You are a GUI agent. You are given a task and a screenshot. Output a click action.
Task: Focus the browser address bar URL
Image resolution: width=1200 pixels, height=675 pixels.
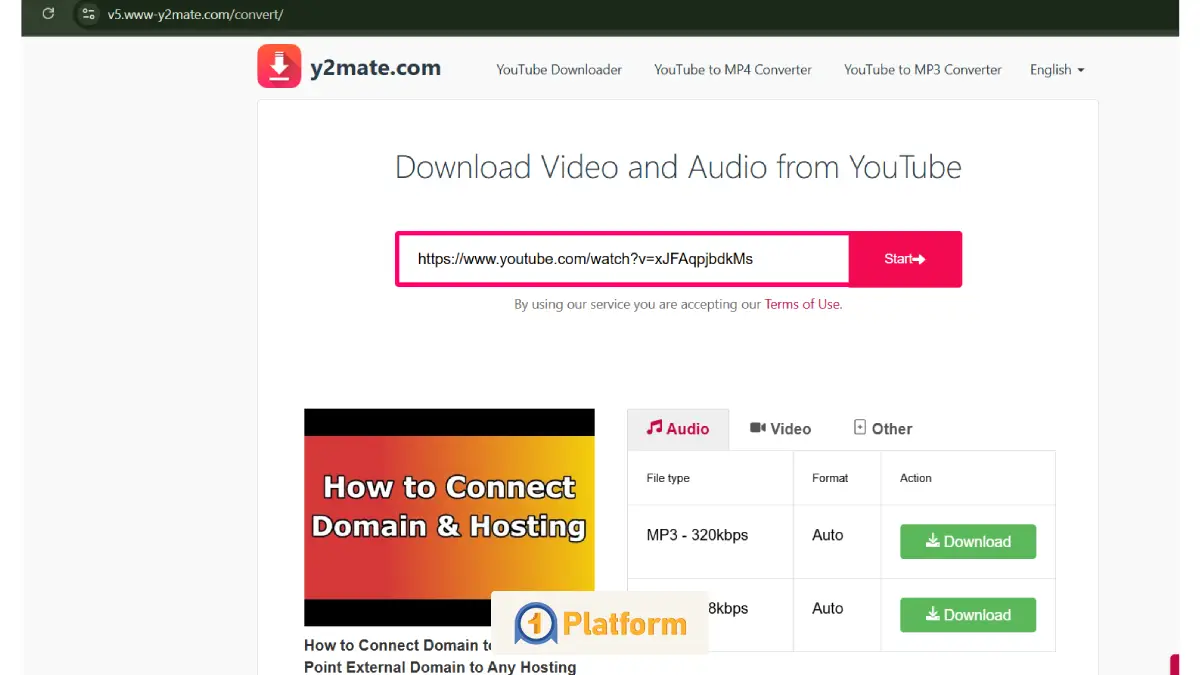pos(195,14)
